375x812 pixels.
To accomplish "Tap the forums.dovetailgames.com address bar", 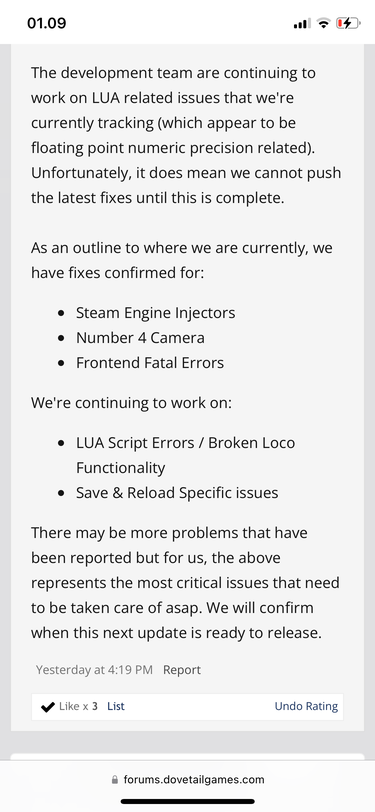I will click(188, 779).
